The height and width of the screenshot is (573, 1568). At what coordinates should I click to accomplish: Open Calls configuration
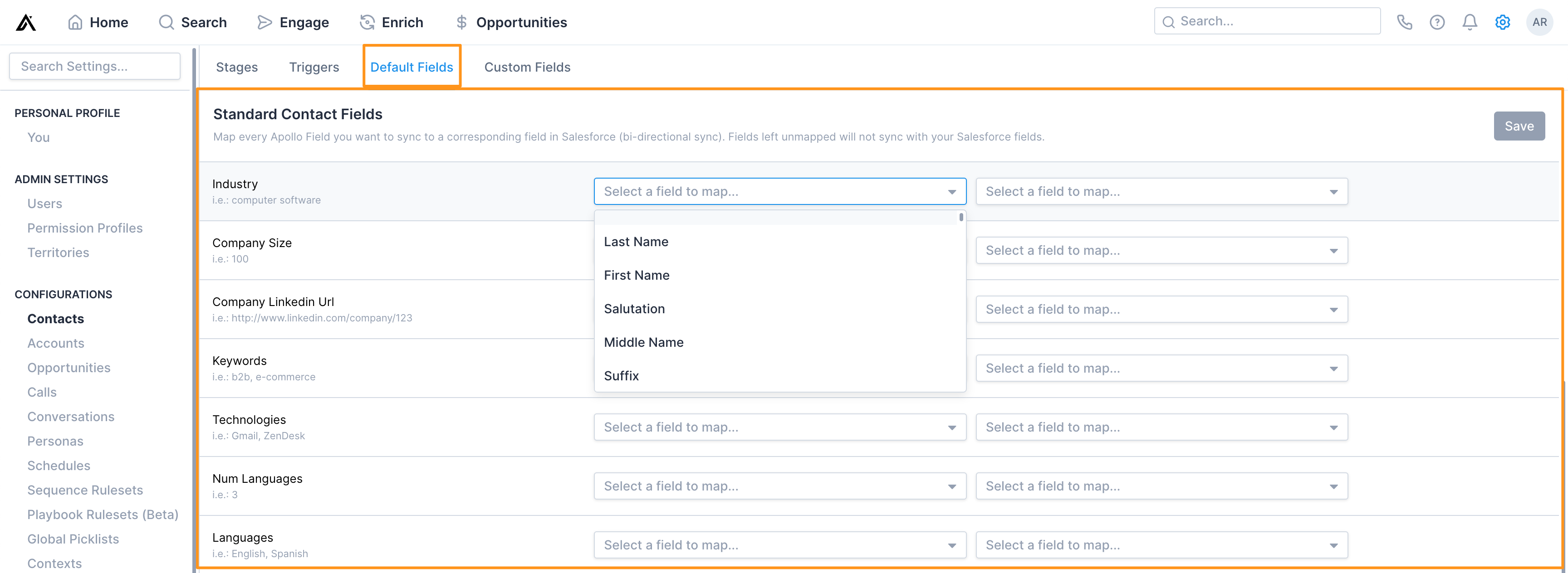pyautogui.click(x=41, y=392)
